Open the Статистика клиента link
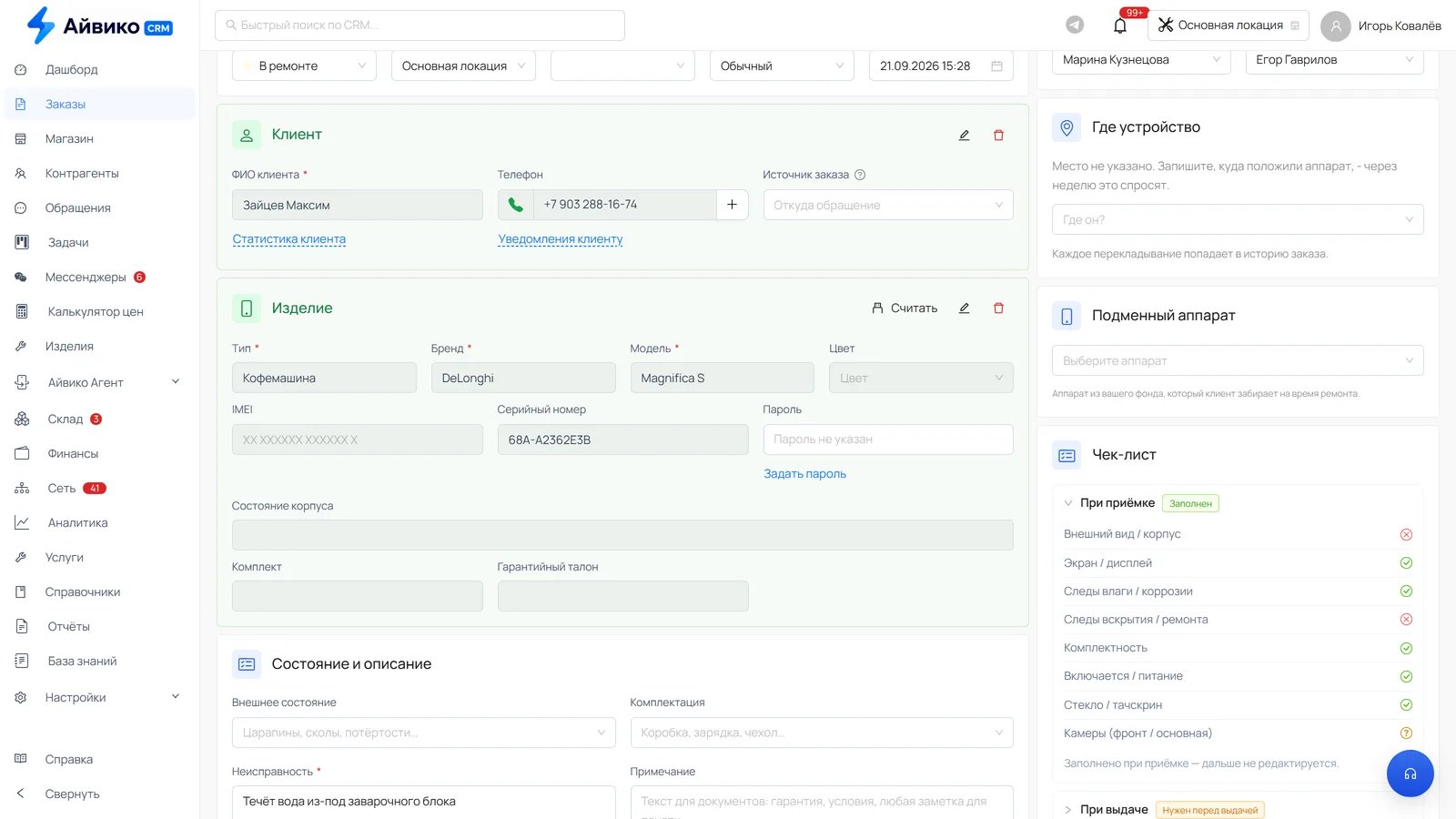Image resolution: width=1456 pixels, height=819 pixels. pyautogui.click(x=289, y=239)
